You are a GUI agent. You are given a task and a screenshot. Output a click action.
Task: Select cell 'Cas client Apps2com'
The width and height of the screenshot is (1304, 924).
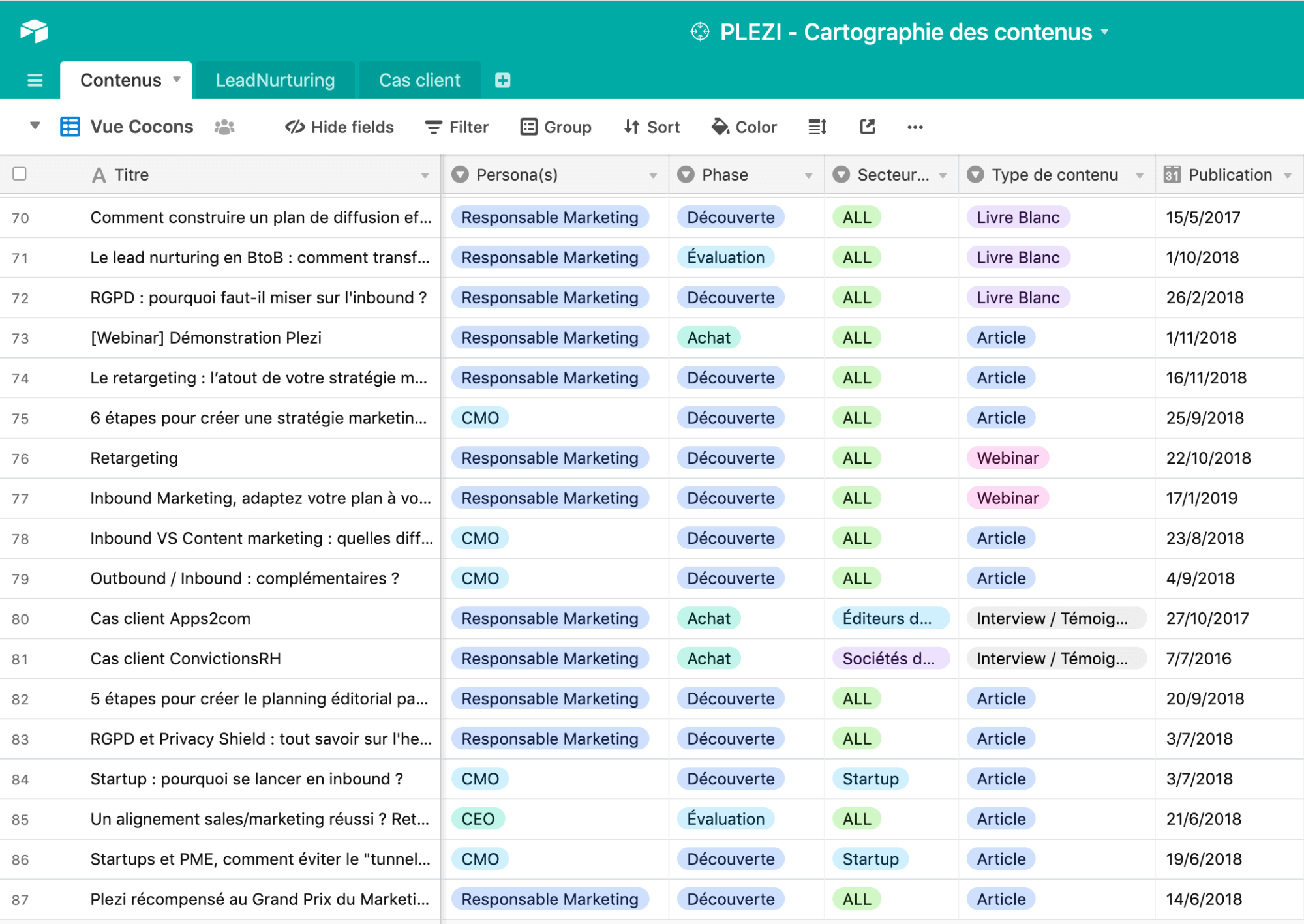click(x=170, y=619)
